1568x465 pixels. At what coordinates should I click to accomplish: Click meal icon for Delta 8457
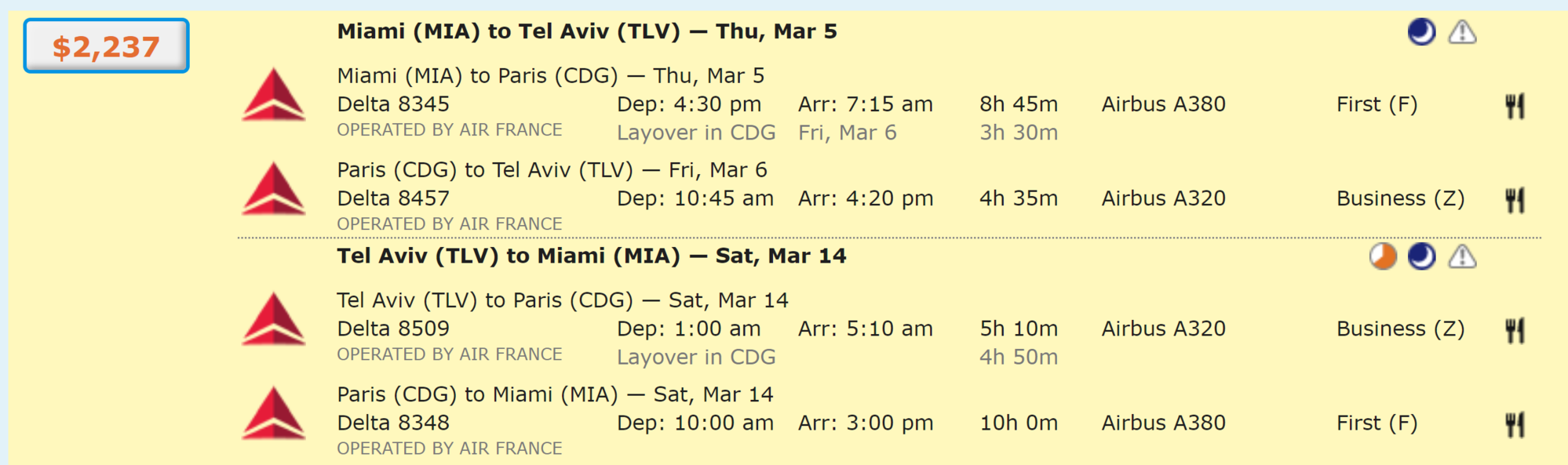pos(1515,200)
